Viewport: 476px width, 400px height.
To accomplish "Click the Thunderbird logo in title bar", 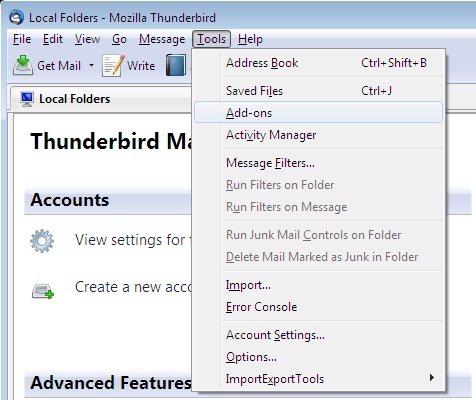I will (16, 17).
